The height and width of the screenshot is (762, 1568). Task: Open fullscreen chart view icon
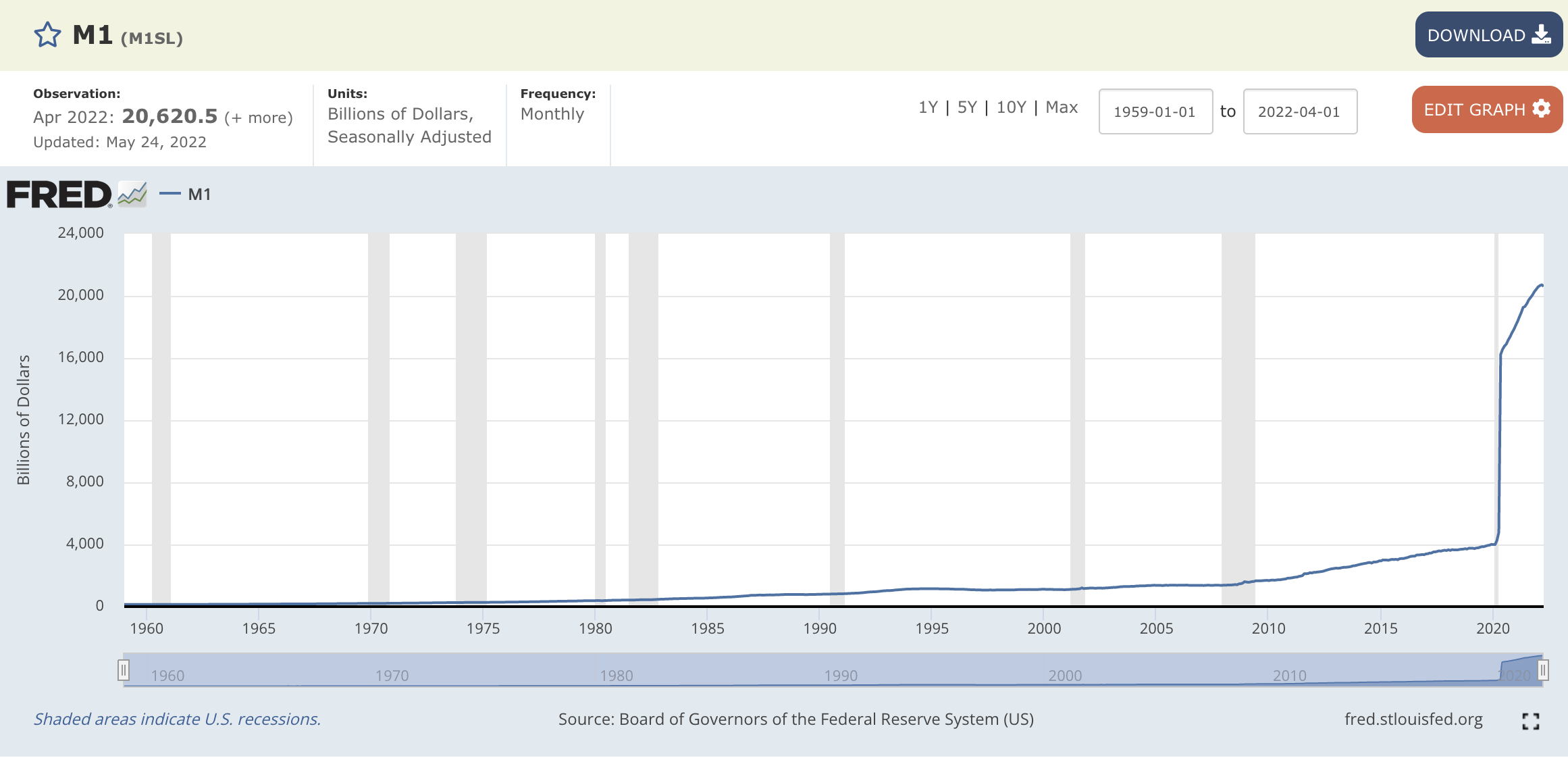[1530, 721]
